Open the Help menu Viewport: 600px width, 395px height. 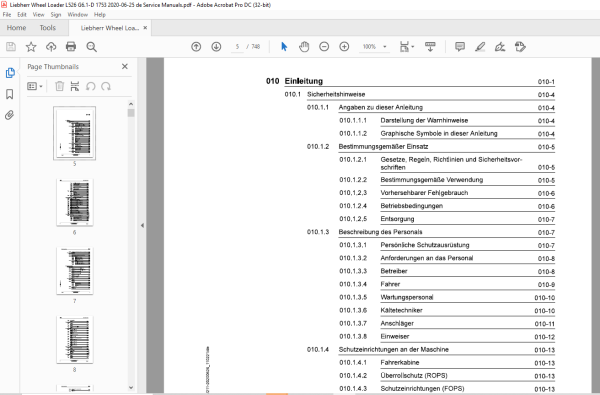(99, 15)
